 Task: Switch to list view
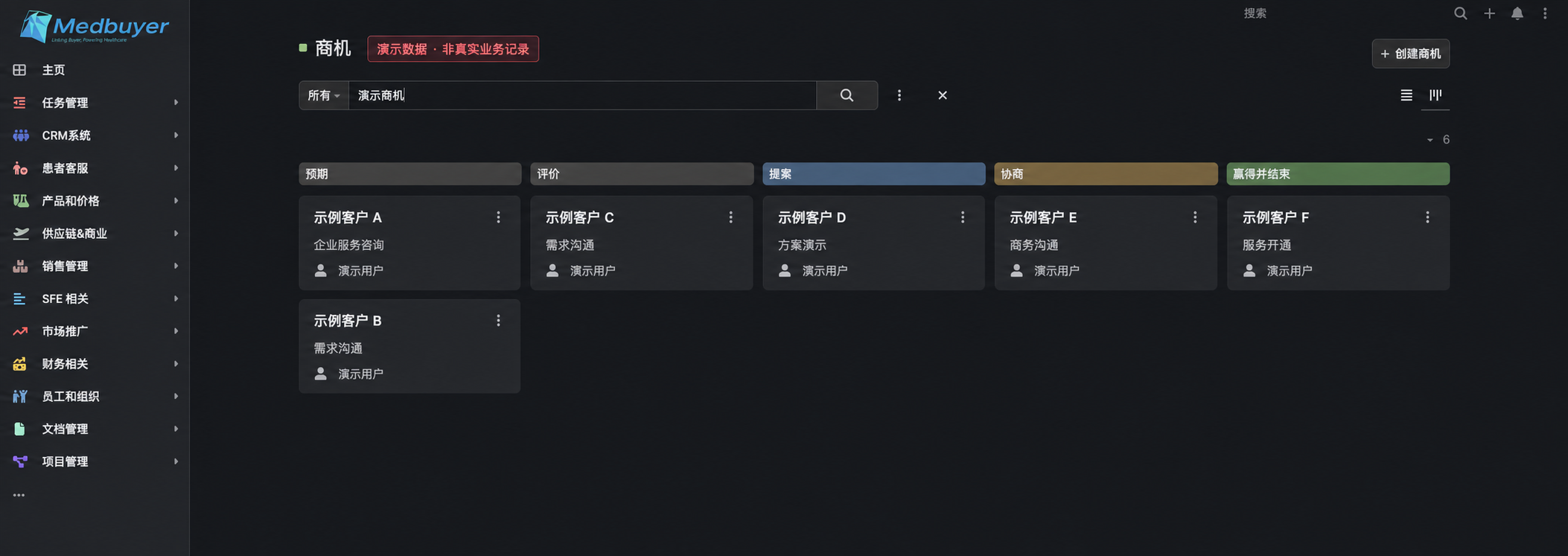point(1406,95)
